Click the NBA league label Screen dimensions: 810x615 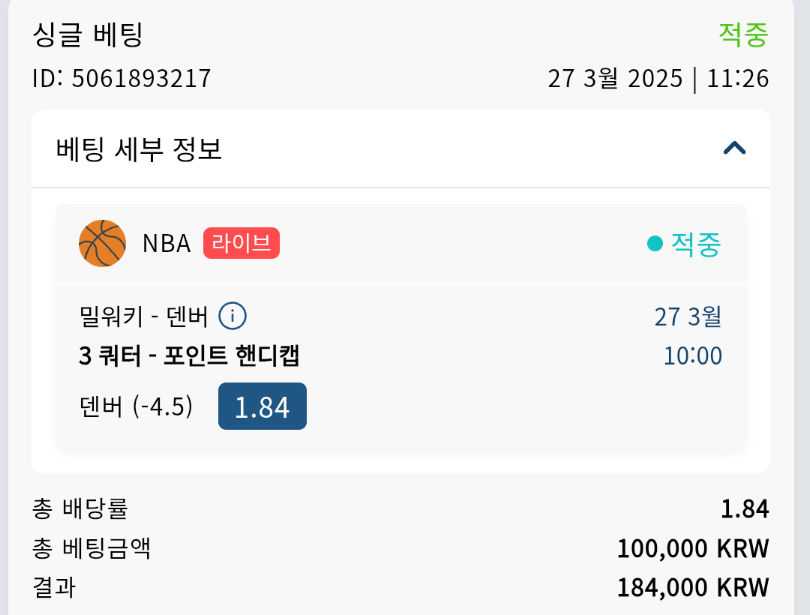166,243
